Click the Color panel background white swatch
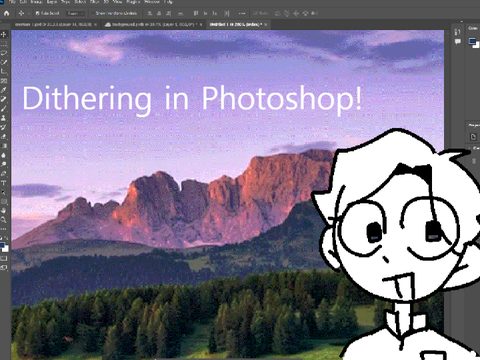 tap(477, 46)
